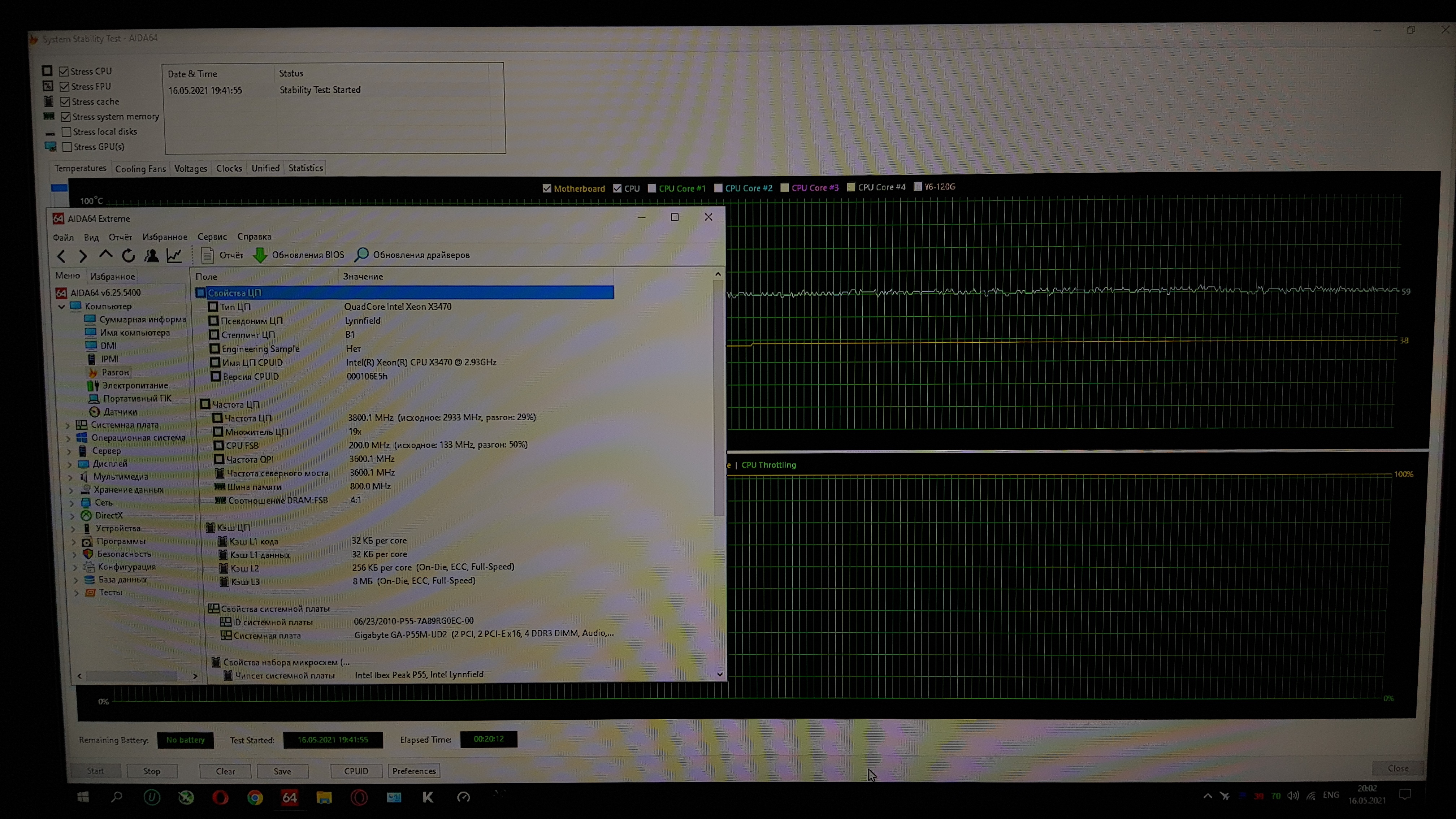Click Обновления BIOS green arrow button
The image size is (1456, 819).
point(298,255)
